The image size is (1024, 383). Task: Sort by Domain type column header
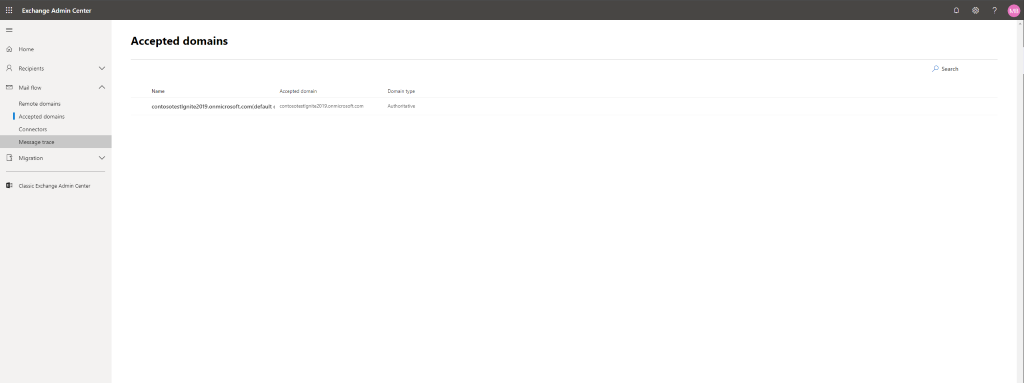pos(401,92)
